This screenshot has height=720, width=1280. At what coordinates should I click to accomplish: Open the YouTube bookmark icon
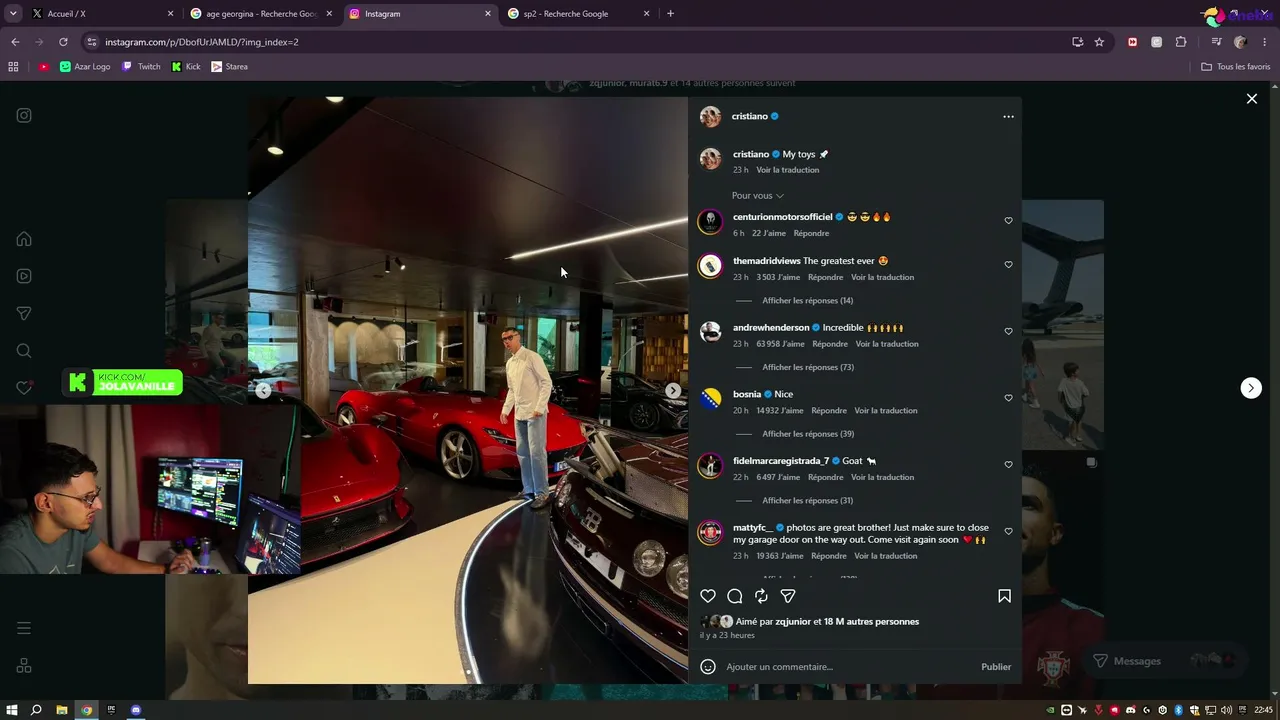click(44, 67)
